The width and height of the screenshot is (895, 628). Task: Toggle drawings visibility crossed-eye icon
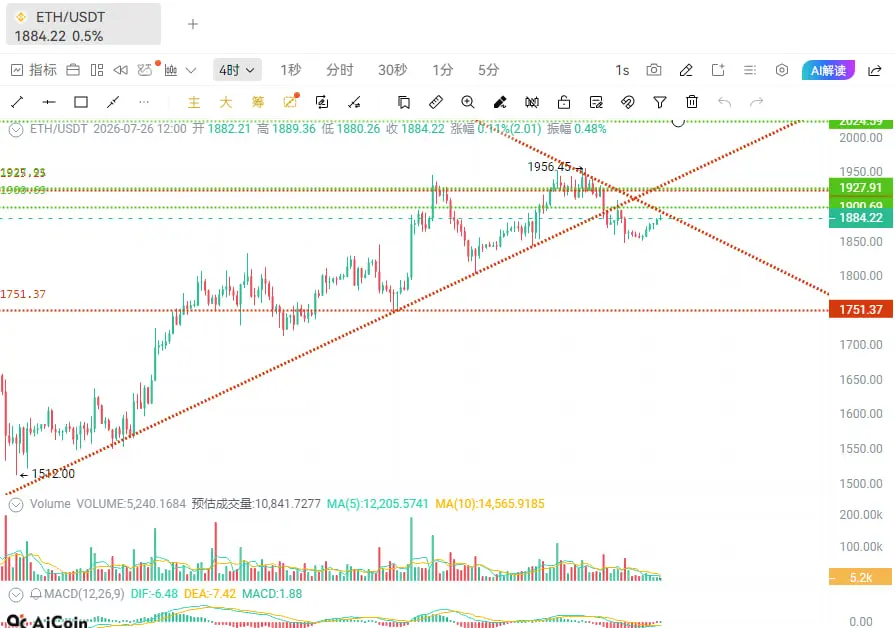pyautogui.click(x=628, y=102)
